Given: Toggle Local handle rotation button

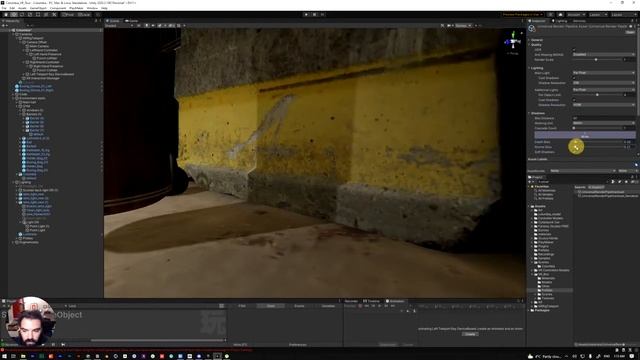Looking at the screenshot, I should click(x=84, y=15).
